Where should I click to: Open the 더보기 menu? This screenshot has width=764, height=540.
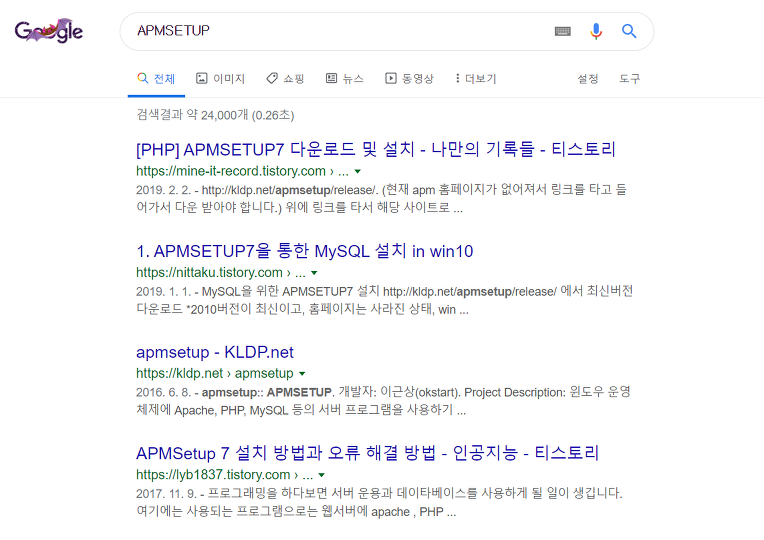pos(476,78)
